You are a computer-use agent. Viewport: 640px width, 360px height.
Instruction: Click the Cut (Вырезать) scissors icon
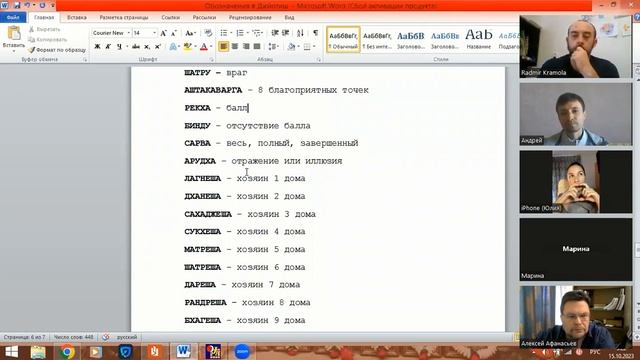(x=31, y=29)
